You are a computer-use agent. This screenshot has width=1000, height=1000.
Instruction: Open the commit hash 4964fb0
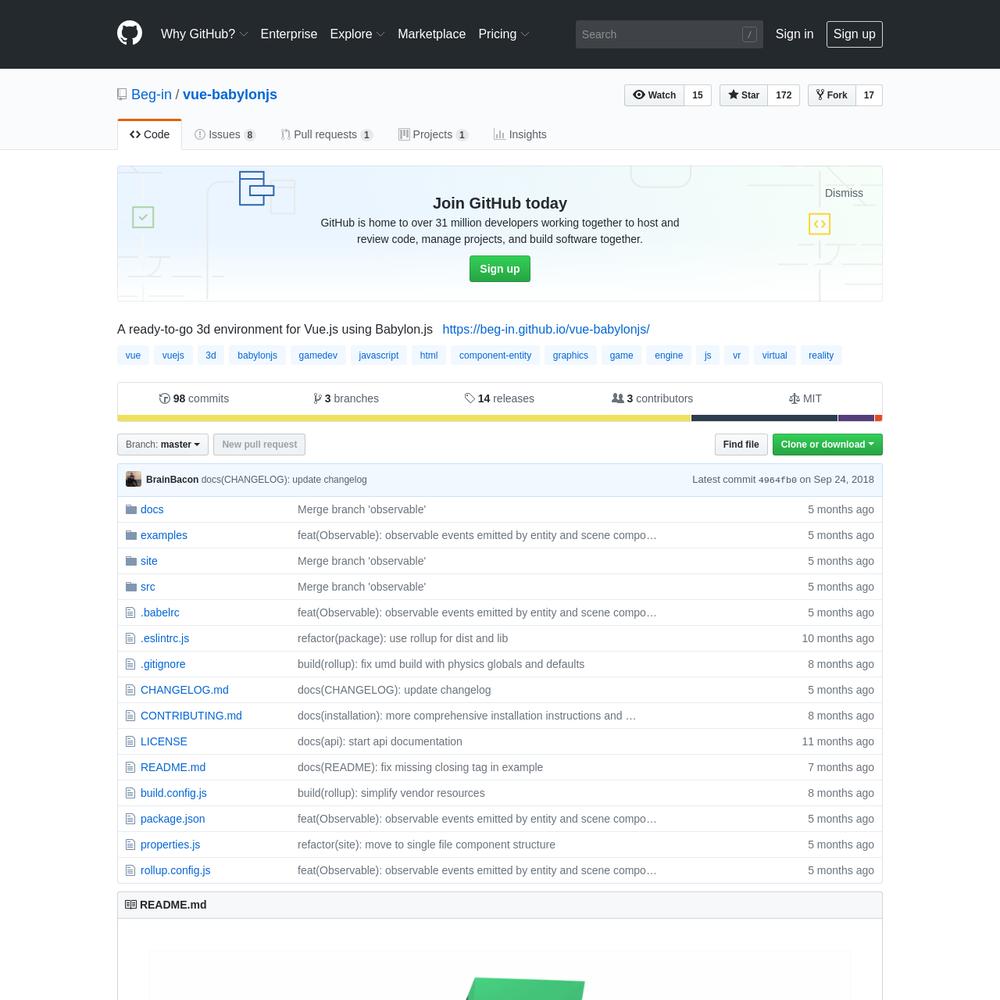777,480
